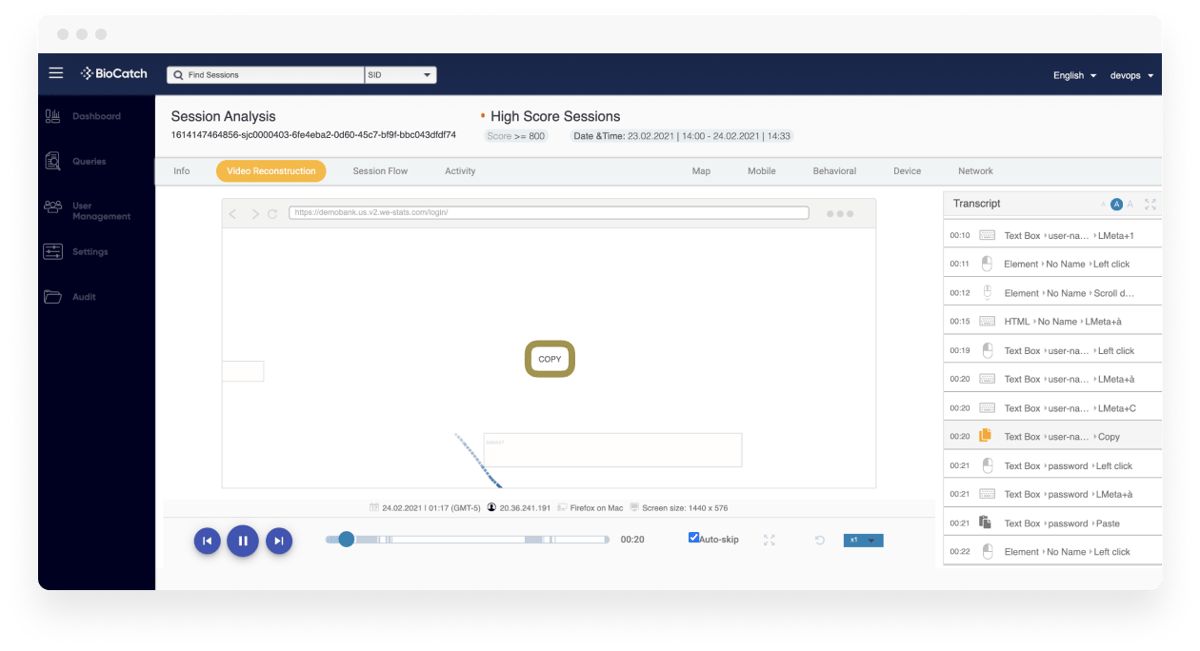The height and width of the screenshot is (651, 1200).
Task: Switch to the Session Flow tab
Action: pos(380,171)
